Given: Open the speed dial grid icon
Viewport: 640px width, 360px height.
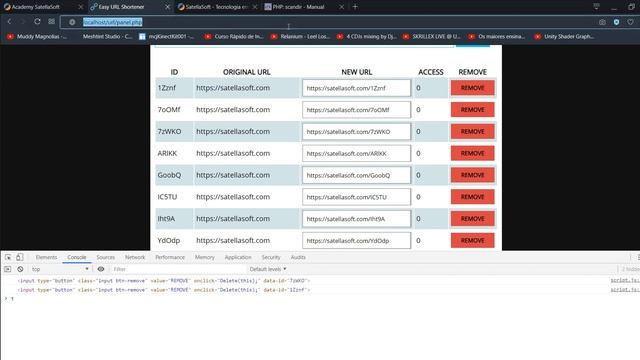Looking at the screenshot, I should pyautogui.click(x=51, y=22).
